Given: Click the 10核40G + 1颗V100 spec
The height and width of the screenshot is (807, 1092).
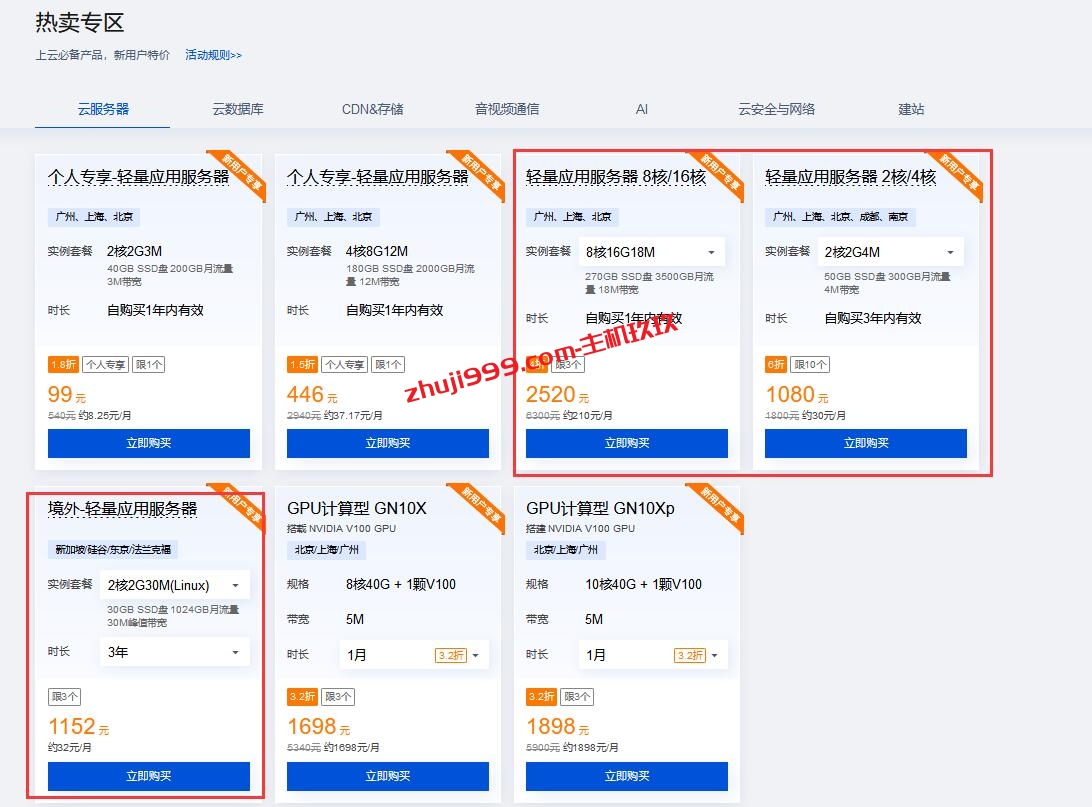Looking at the screenshot, I should pyautogui.click(x=644, y=584).
